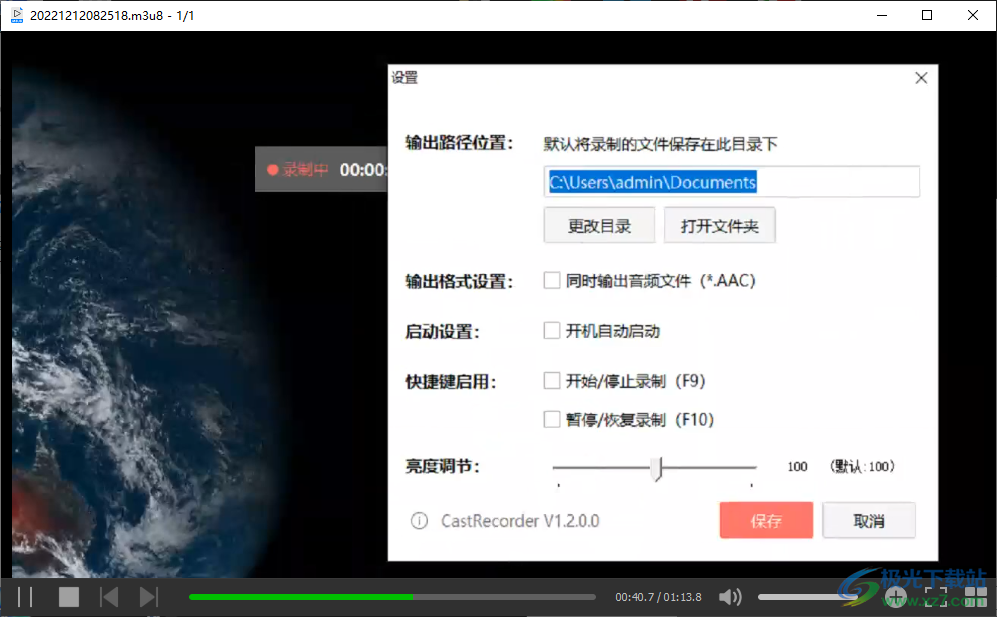Click the video progress seek bar
The image size is (997, 617).
(392, 597)
